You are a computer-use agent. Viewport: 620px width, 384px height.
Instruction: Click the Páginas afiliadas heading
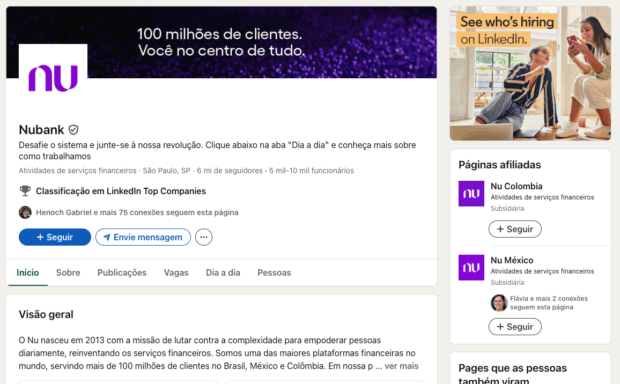pyautogui.click(x=499, y=165)
